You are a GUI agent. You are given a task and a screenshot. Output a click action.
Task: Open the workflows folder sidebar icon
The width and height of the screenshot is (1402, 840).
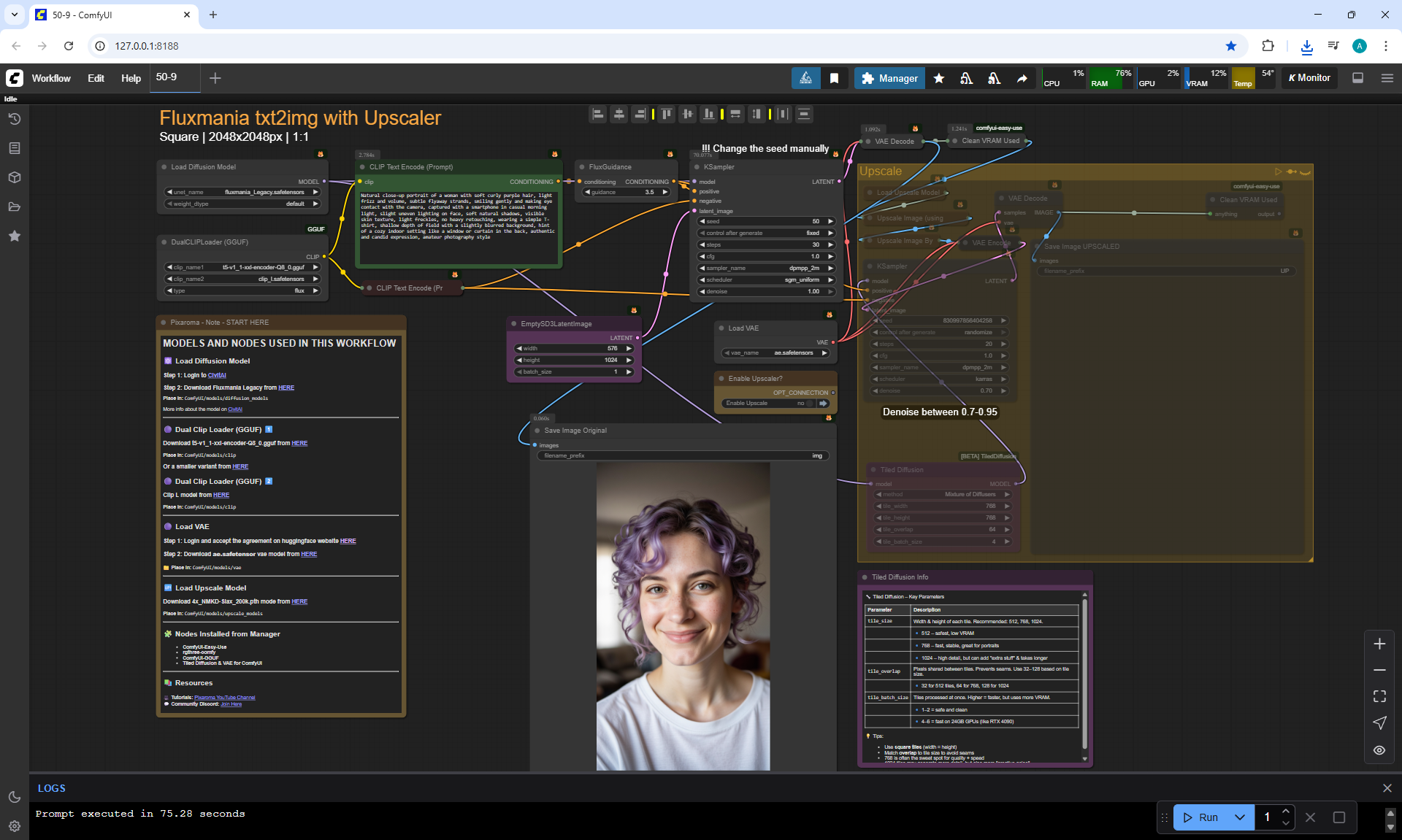pyautogui.click(x=15, y=207)
